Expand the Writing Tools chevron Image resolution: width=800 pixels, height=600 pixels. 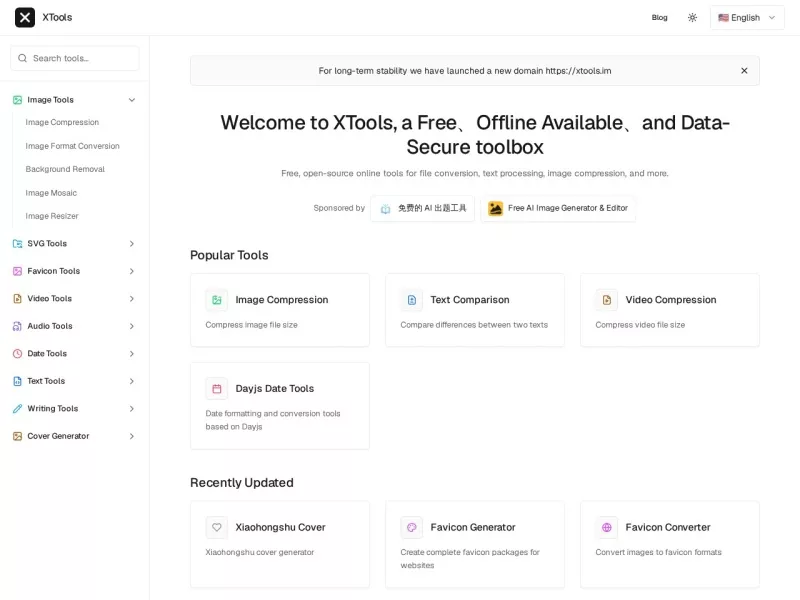[x=132, y=409]
